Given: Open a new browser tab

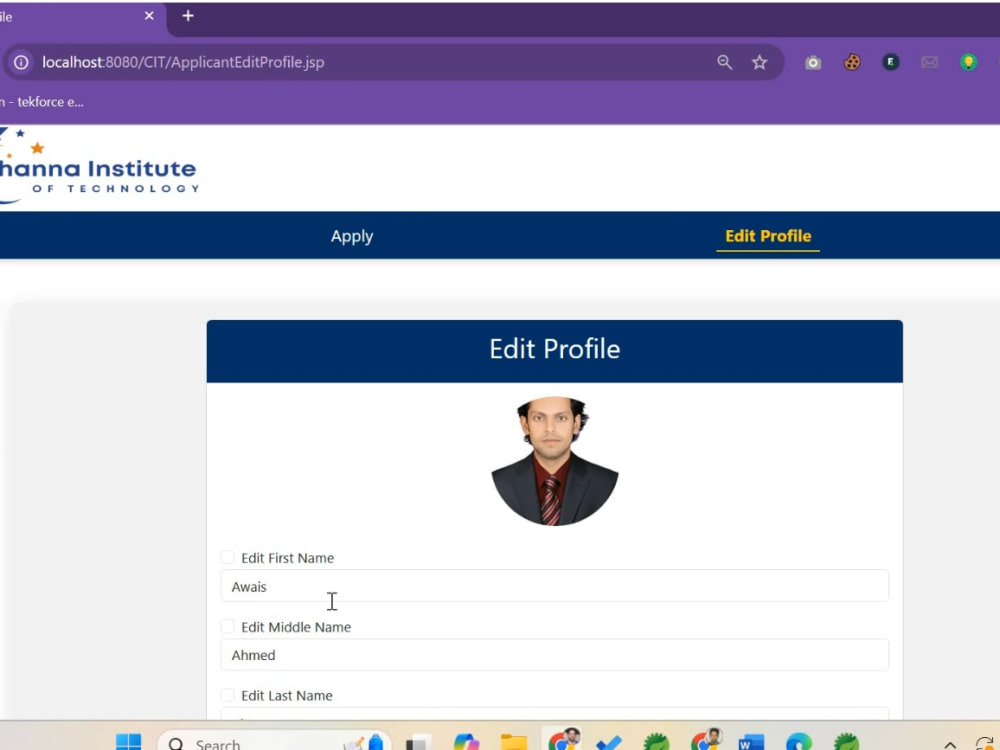Looking at the screenshot, I should pos(188,16).
